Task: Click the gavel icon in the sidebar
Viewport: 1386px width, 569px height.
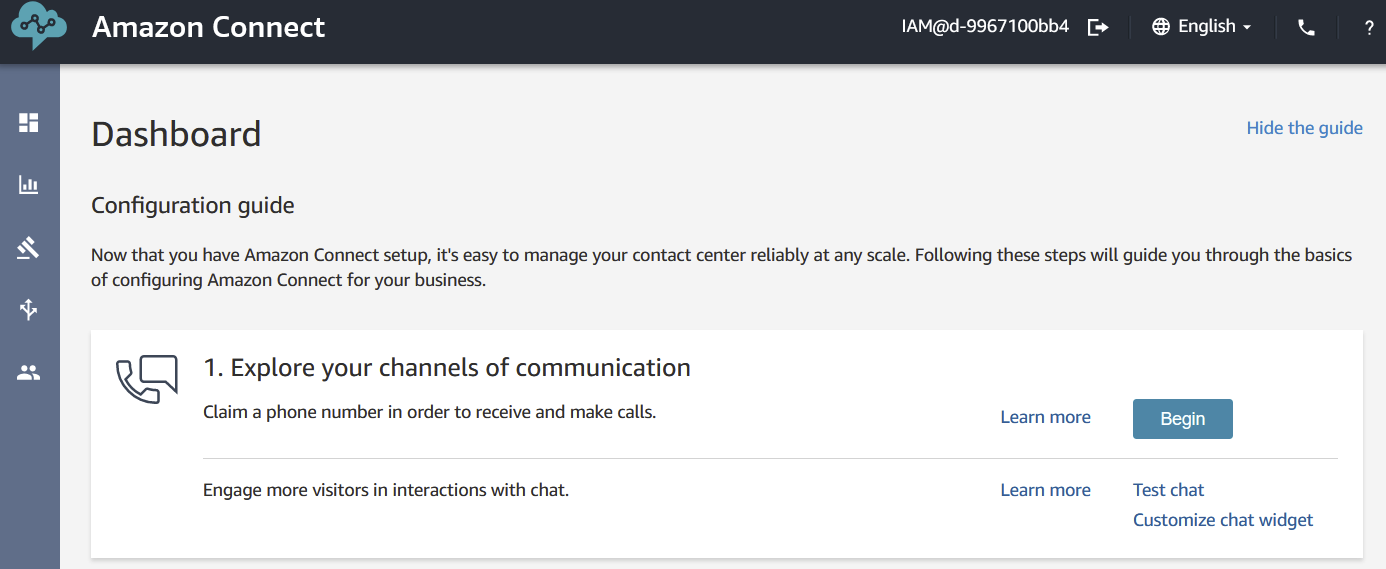Action: [29, 248]
